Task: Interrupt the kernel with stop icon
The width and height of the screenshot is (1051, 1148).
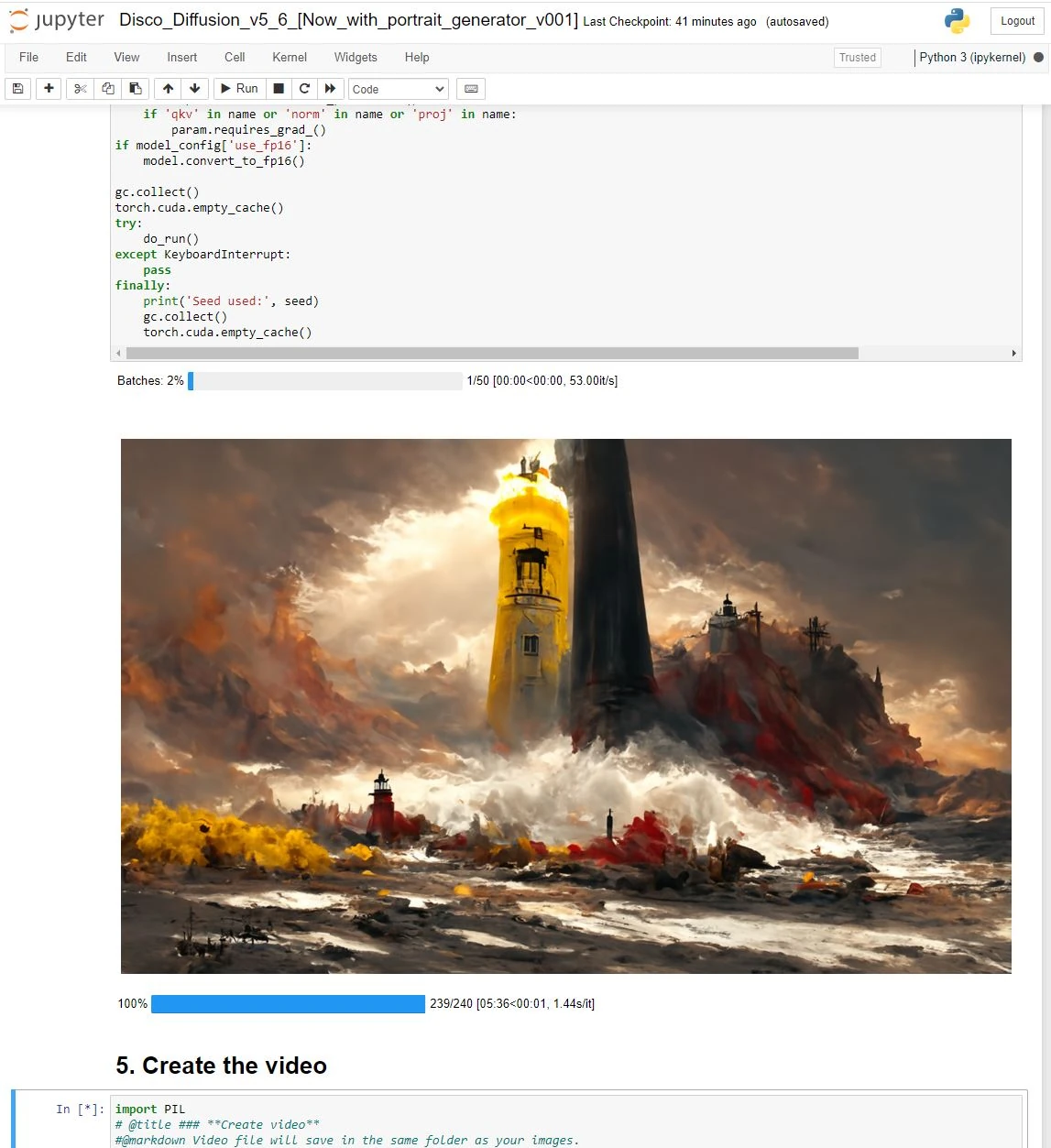Action: [x=279, y=89]
